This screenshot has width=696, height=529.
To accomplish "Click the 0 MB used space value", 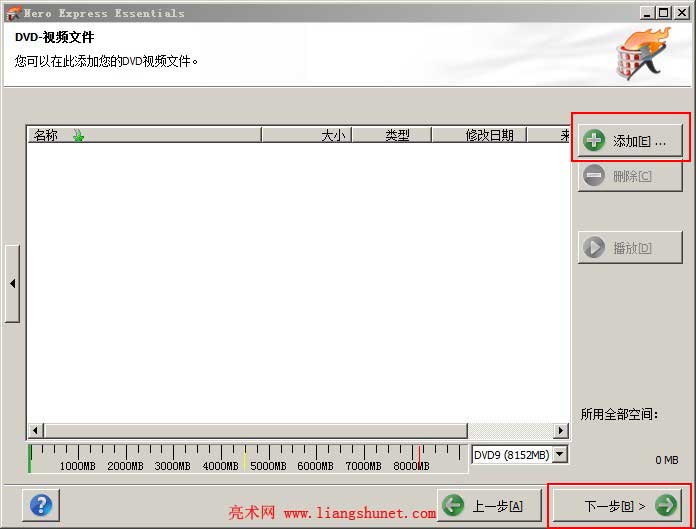I will pos(667,460).
